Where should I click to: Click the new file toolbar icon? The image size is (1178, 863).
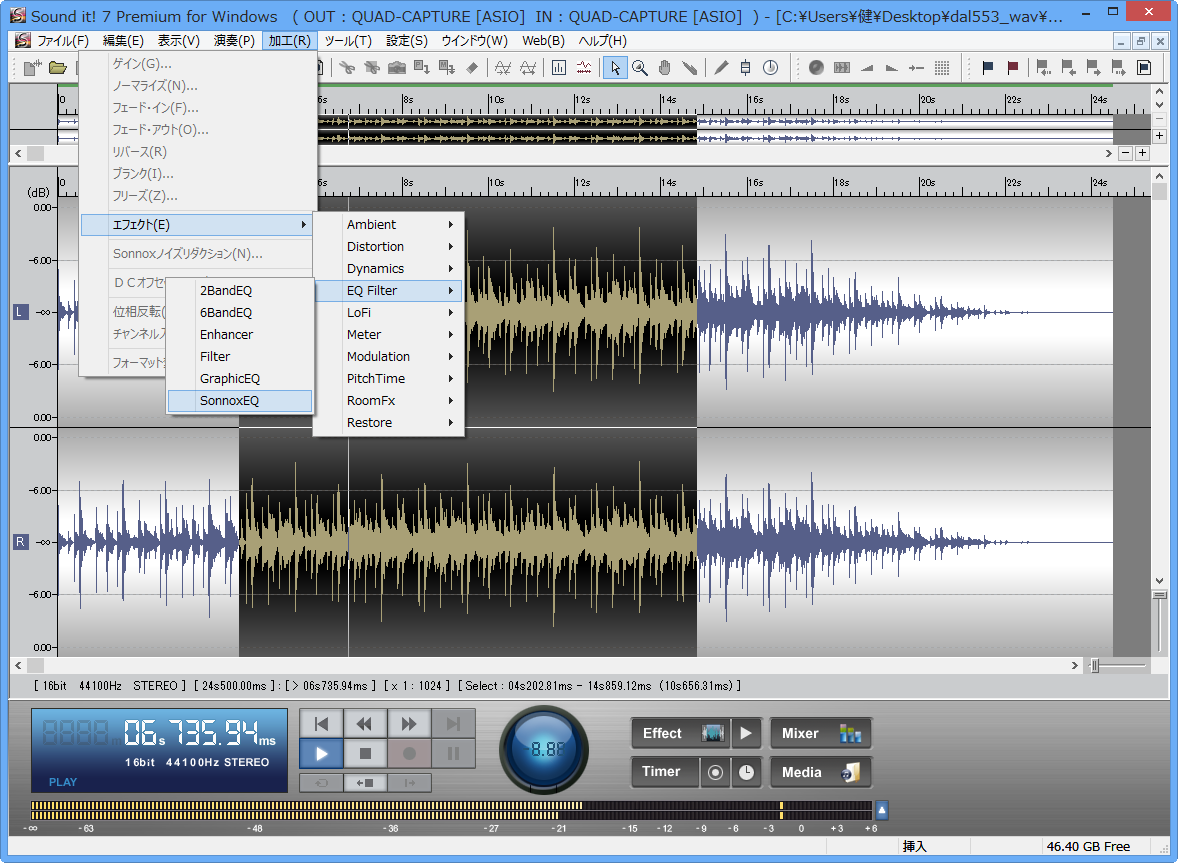(x=32, y=68)
